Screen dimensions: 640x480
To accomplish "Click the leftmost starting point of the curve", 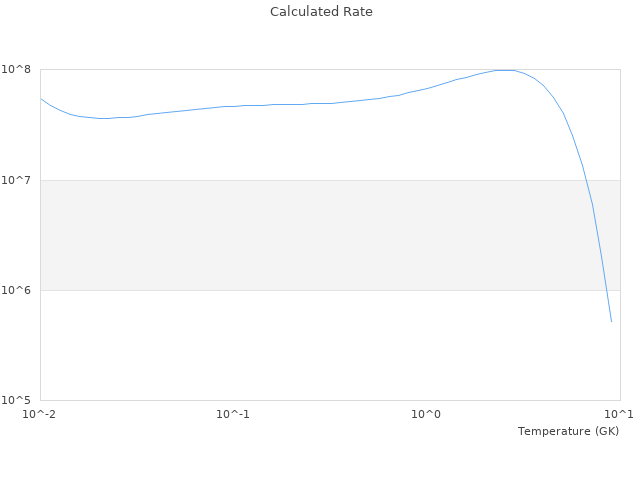I will point(41,98).
